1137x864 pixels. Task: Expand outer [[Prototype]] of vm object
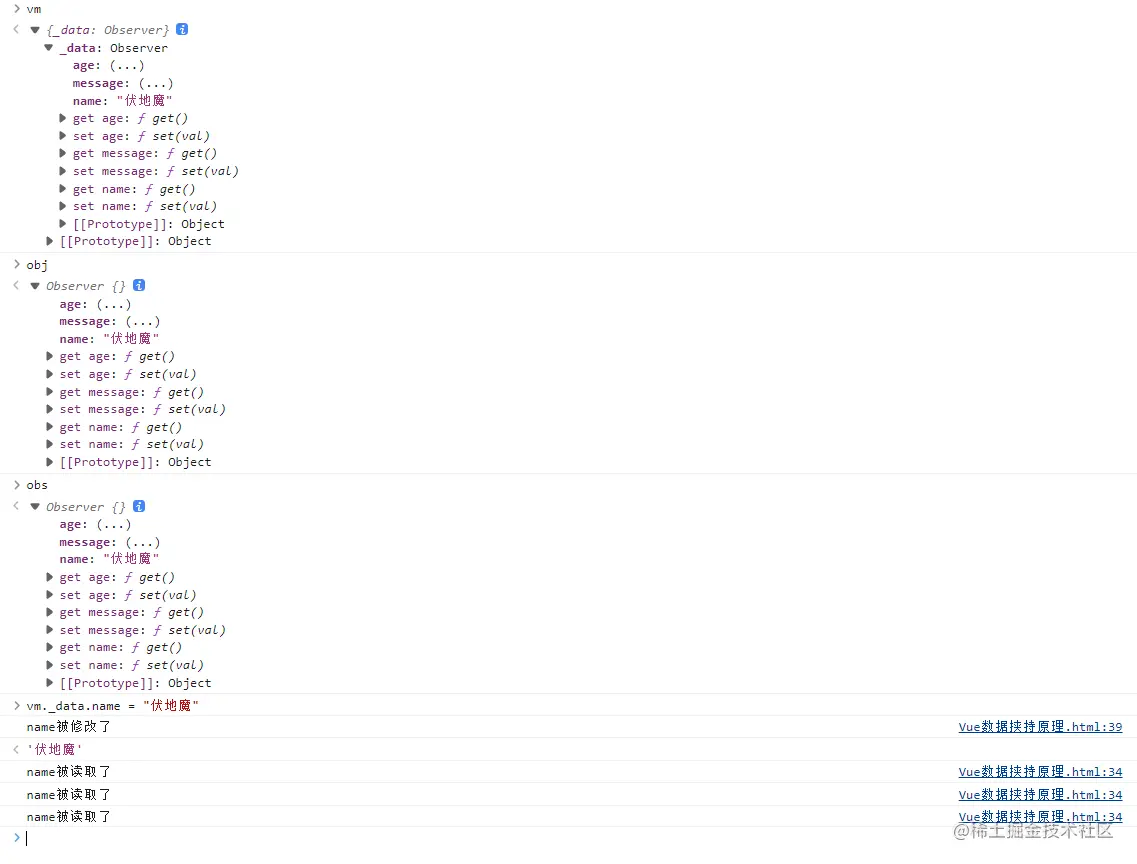pos(49,241)
